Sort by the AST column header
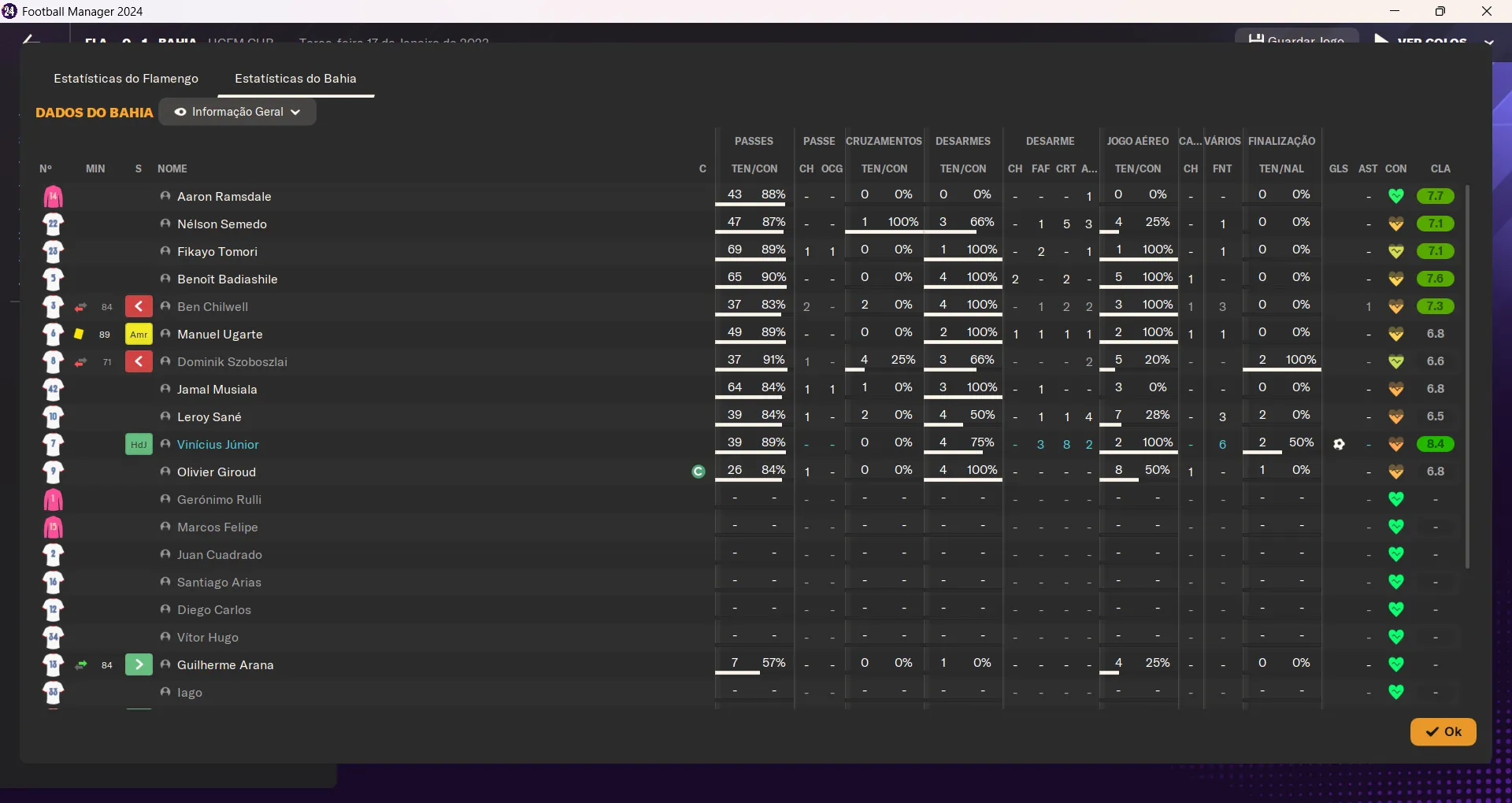 (x=1368, y=168)
